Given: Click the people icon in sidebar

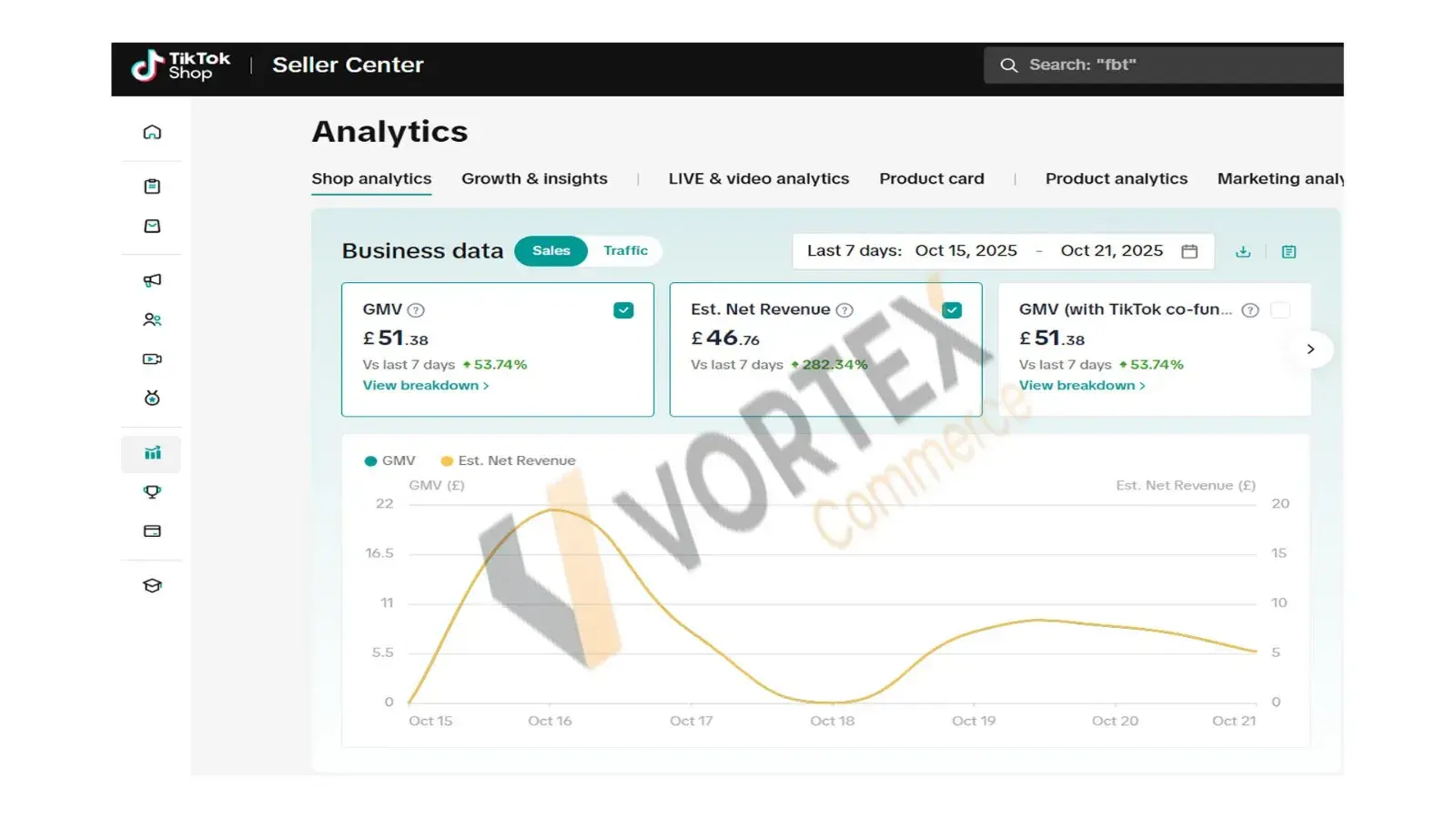Looking at the screenshot, I should (152, 319).
